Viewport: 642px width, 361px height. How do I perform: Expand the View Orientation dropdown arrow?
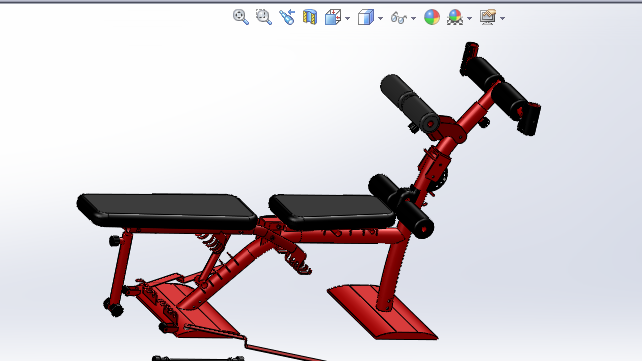tap(348, 18)
